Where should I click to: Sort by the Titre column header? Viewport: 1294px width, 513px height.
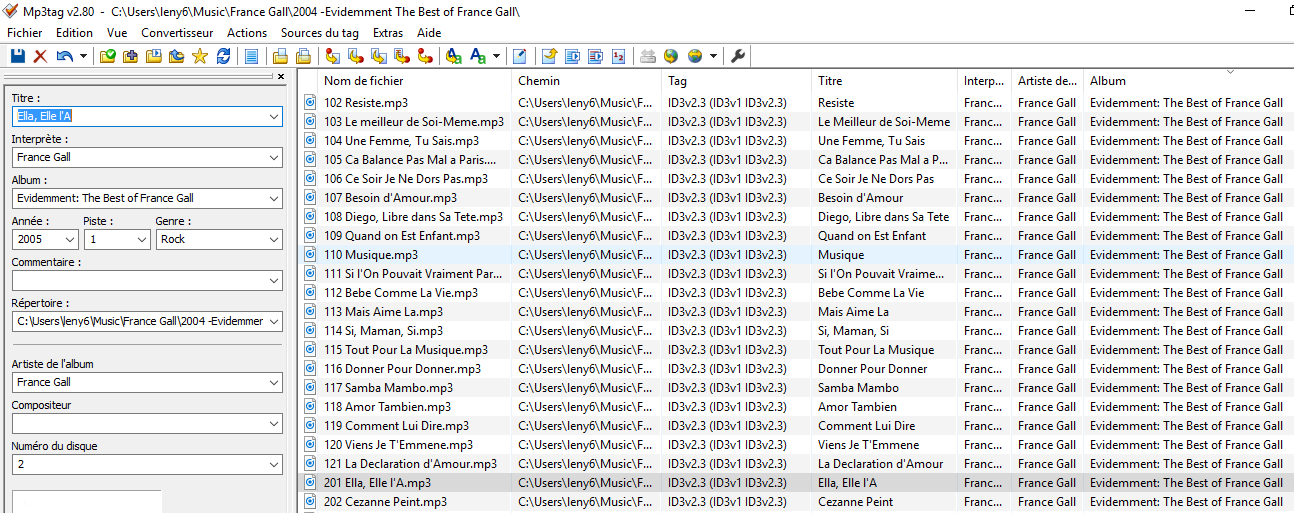tap(885, 81)
